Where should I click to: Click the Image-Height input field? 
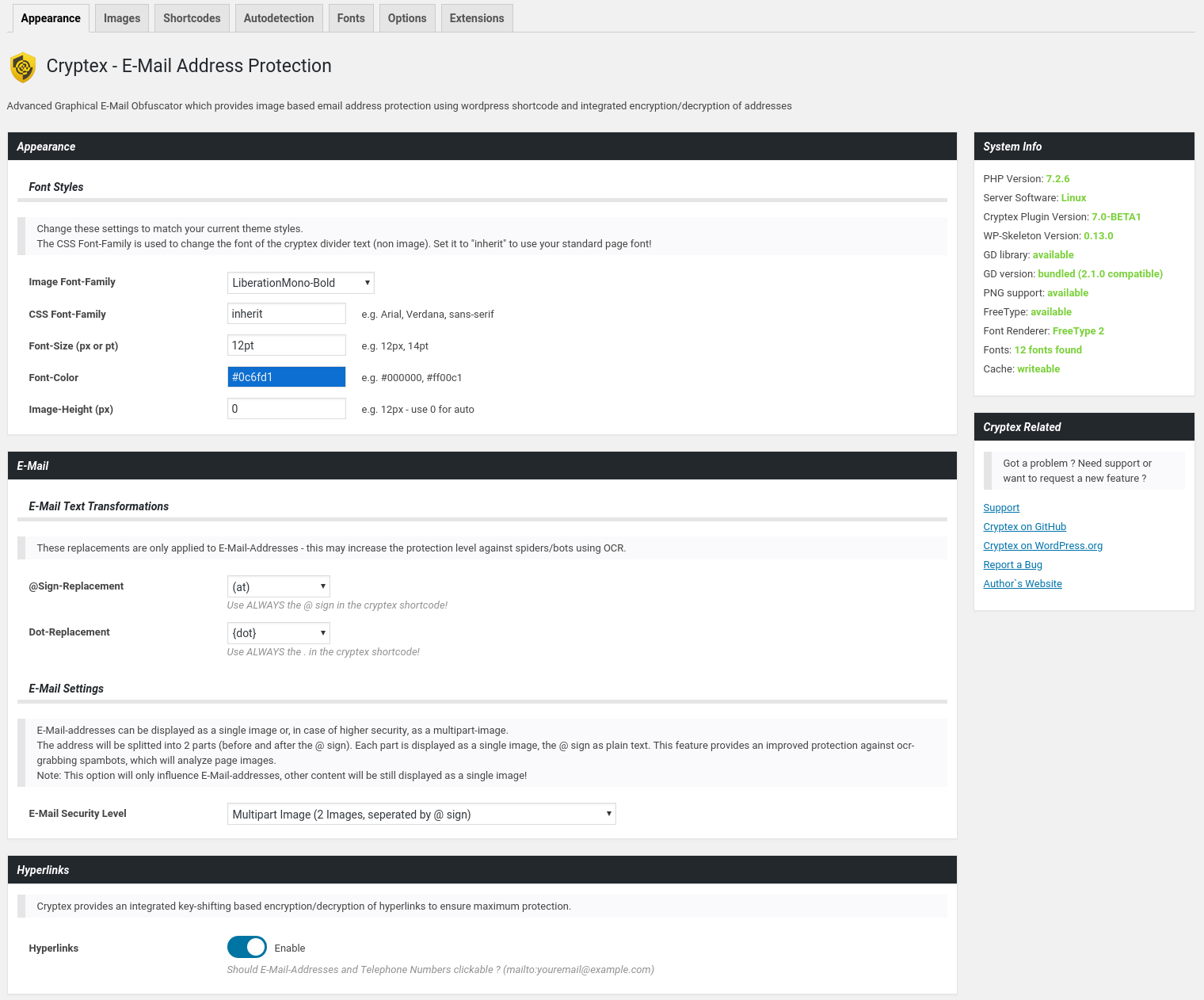(x=287, y=409)
